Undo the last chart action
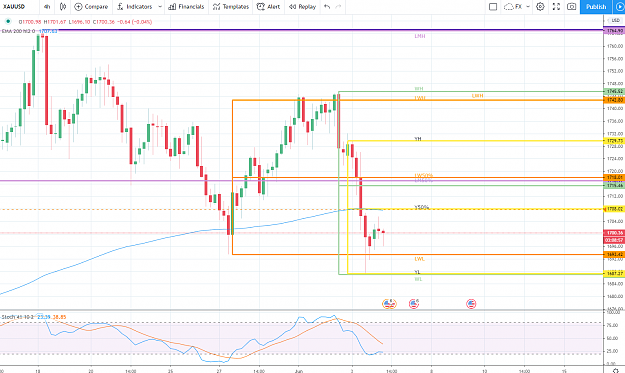The width and height of the screenshot is (625, 373). click(327, 6)
